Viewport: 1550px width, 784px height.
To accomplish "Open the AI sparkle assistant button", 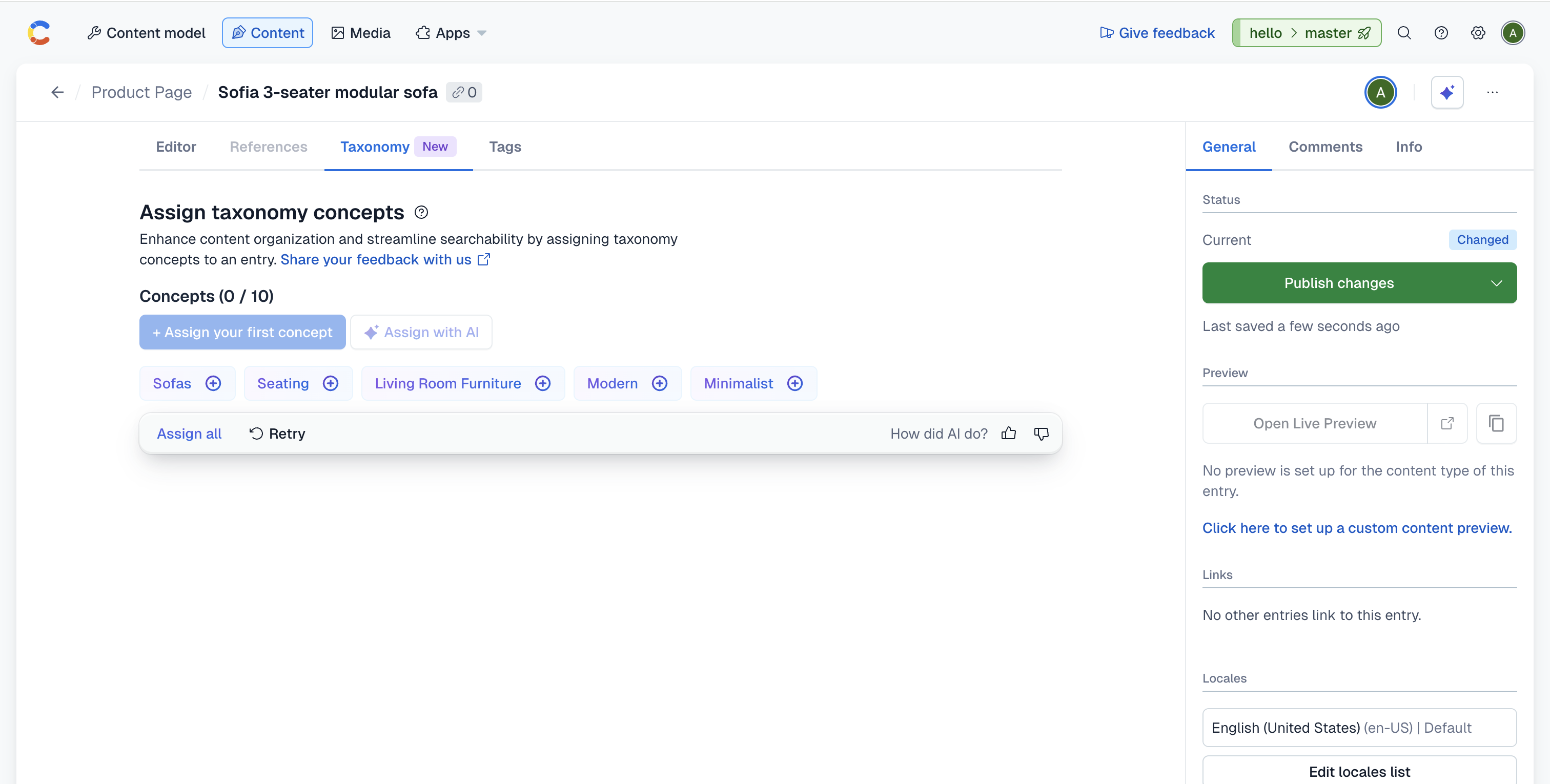I will coord(1446,92).
